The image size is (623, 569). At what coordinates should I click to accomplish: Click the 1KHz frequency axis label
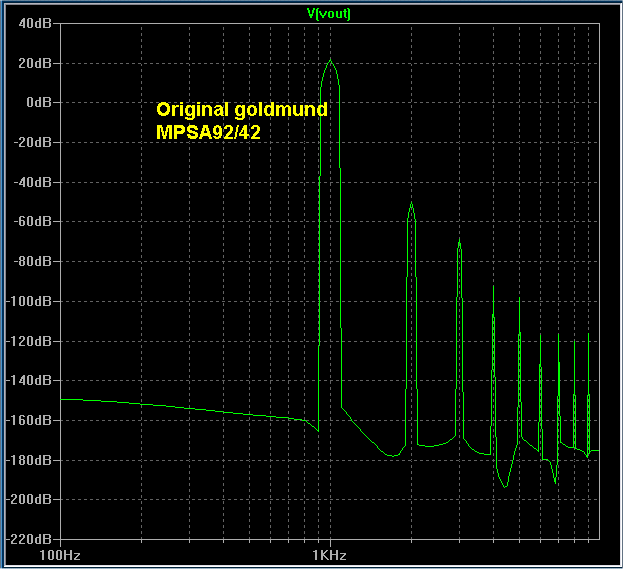click(x=329, y=555)
